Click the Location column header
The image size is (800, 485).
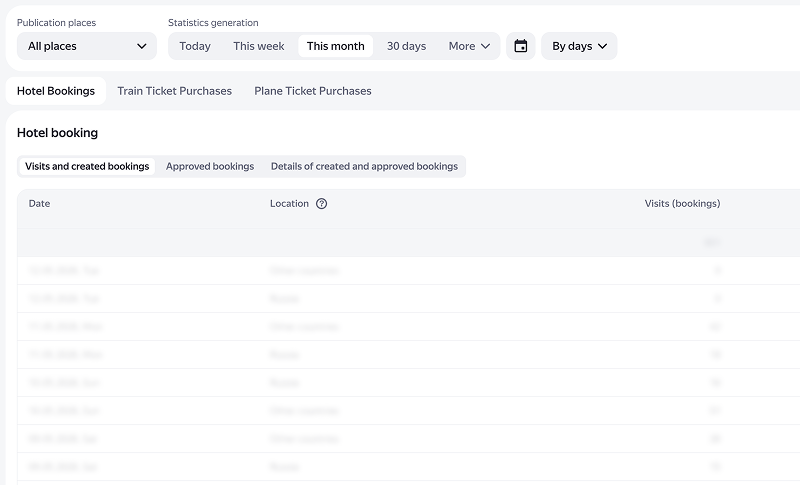click(x=289, y=203)
